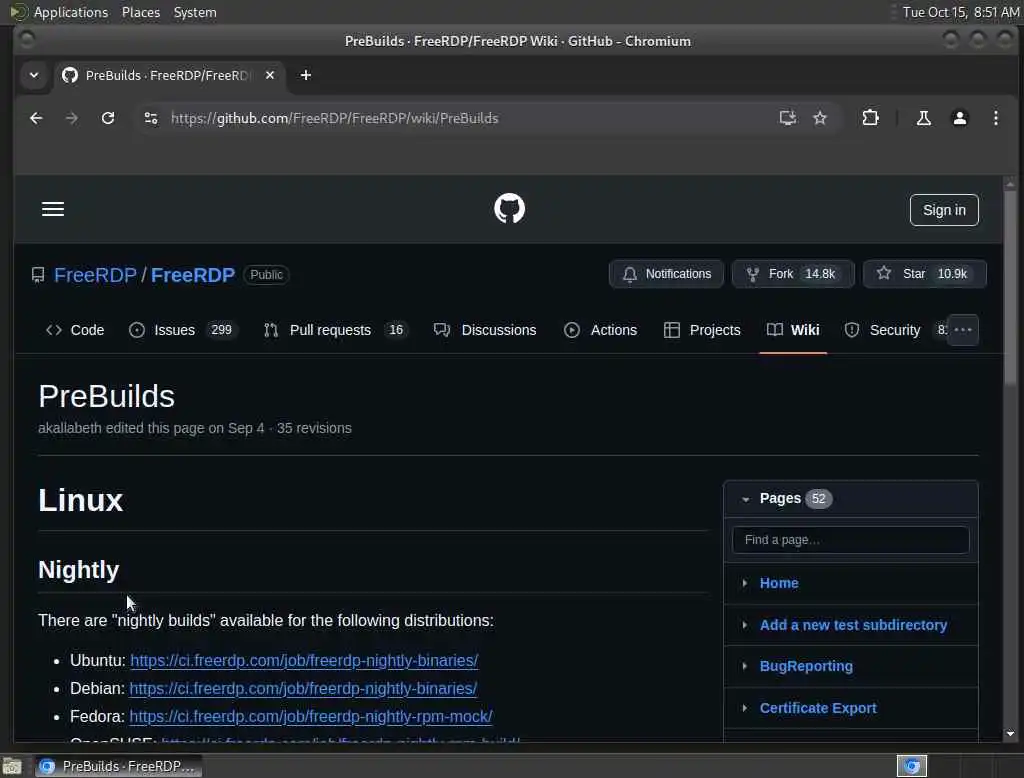Open the GitHub hamburger navigation menu

(x=53, y=209)
